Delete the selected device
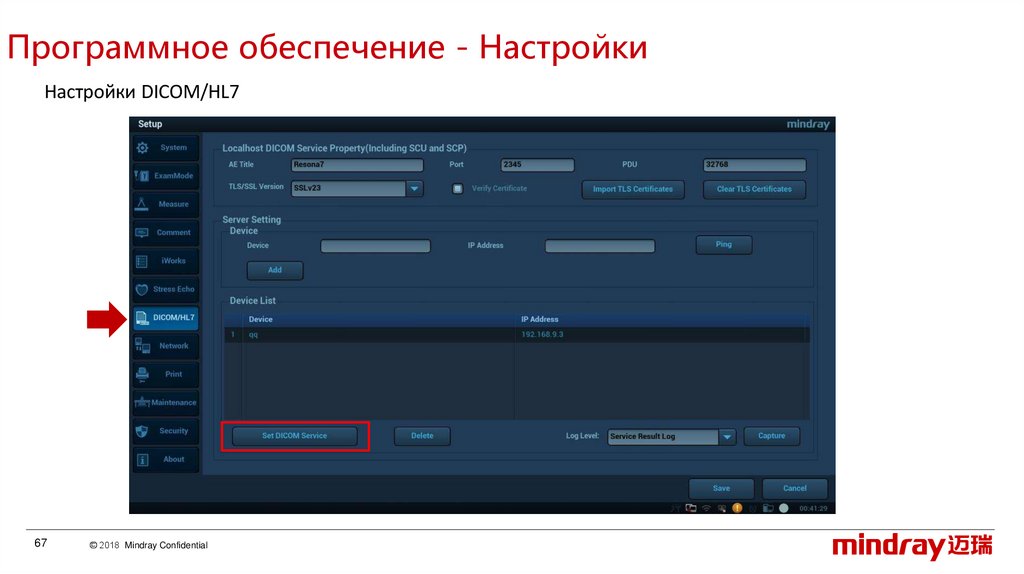 [422, 436]
